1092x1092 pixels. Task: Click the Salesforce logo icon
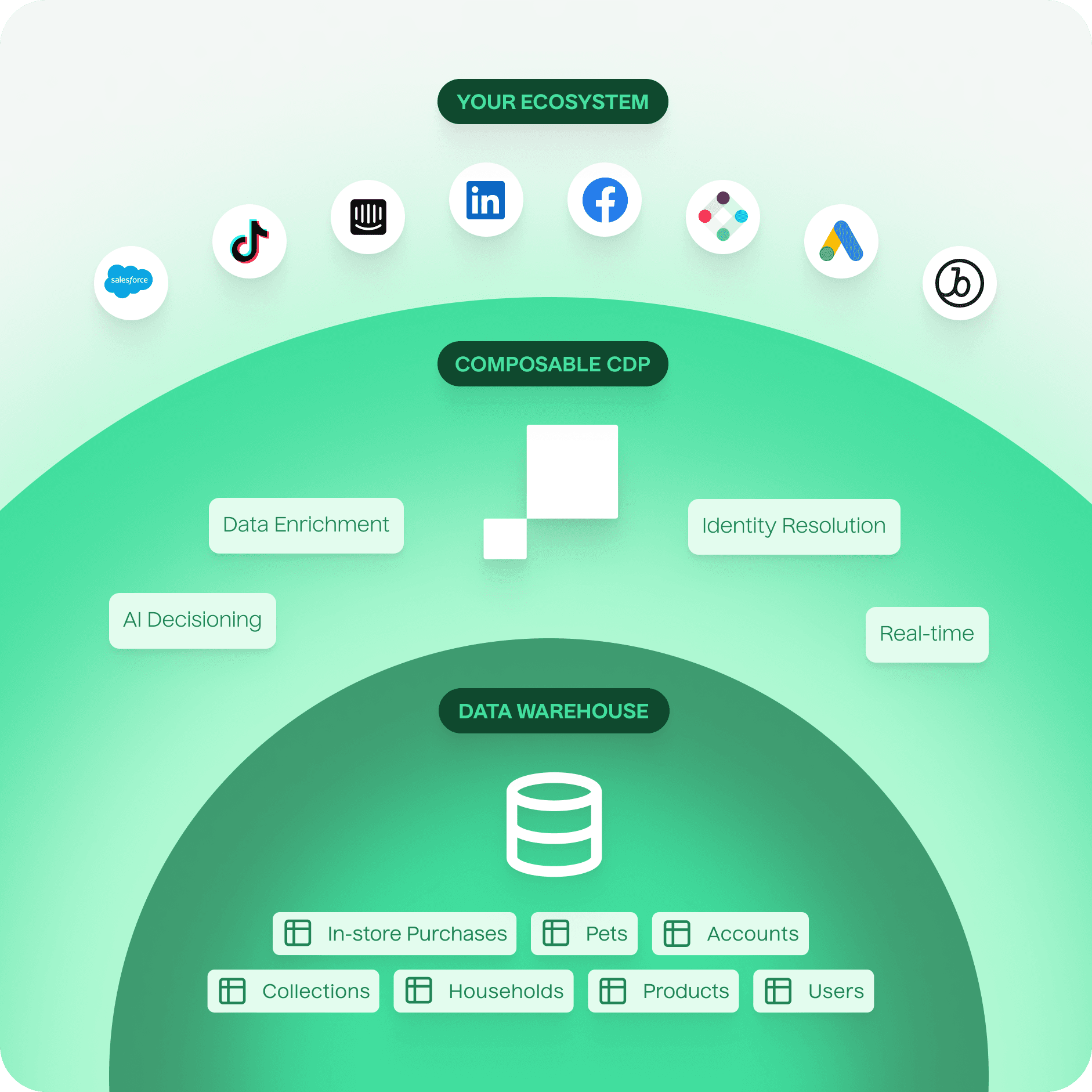coord(131,283)
